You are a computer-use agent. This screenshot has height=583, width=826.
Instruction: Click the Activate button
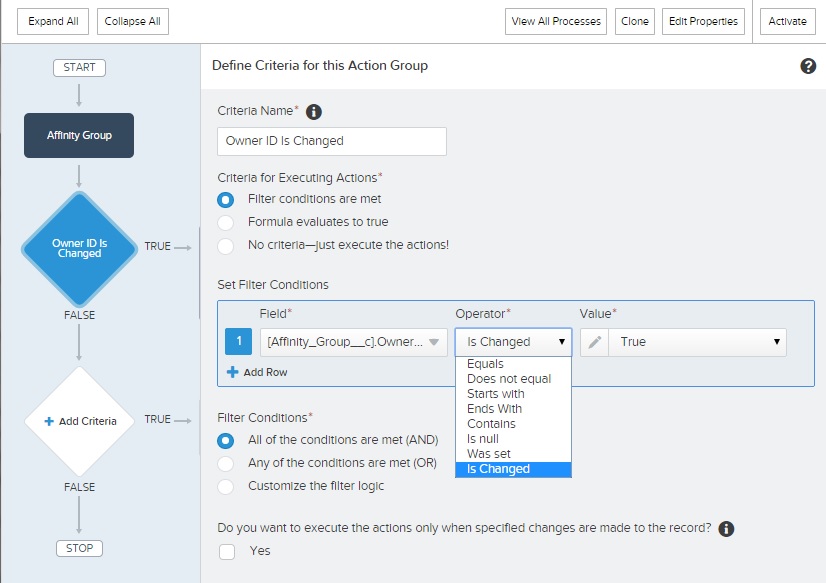pos(788,20)
